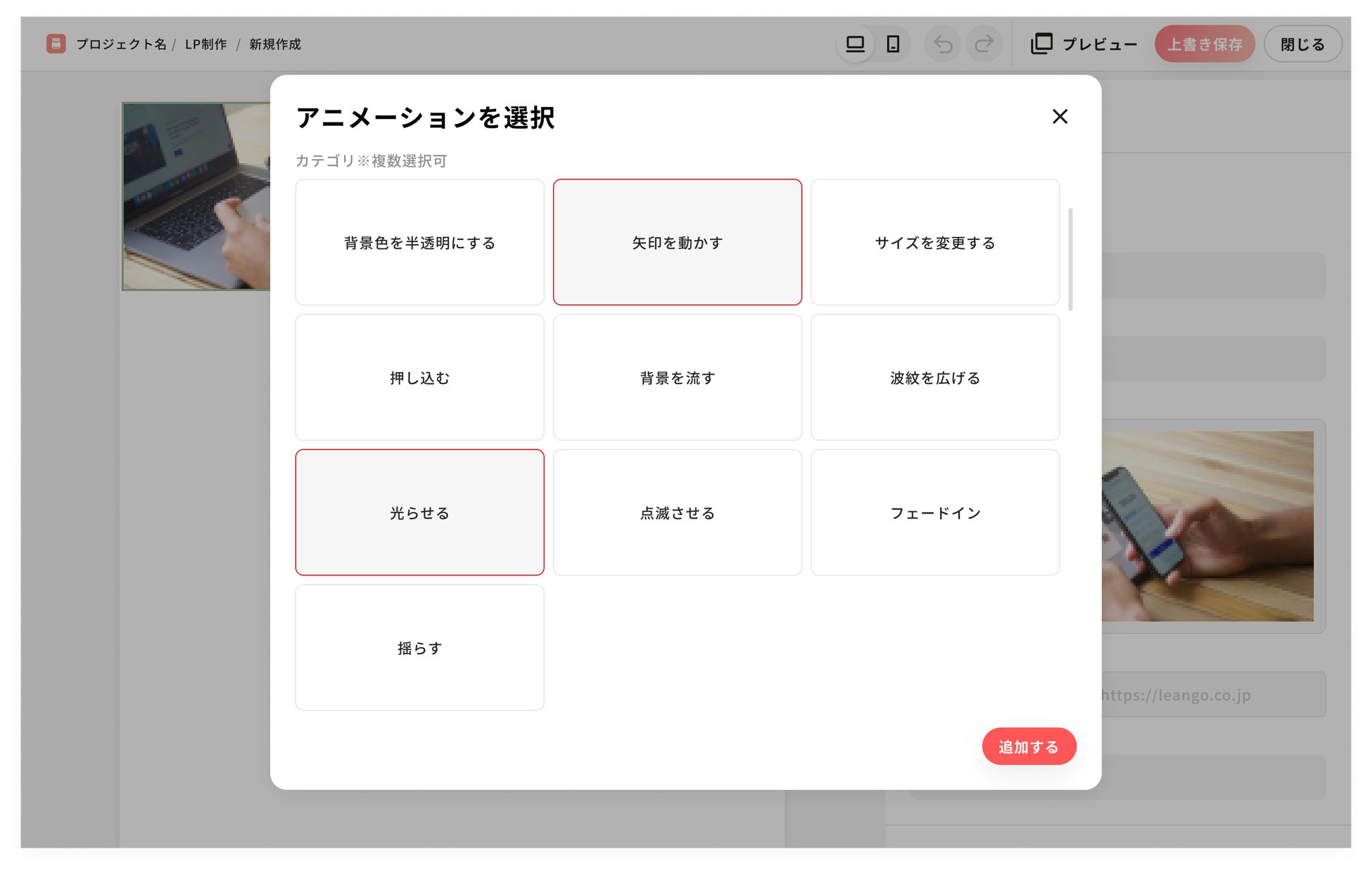Select the 押し込む animation
This screenshot has height=873, width=1372.
[x=419, y=377]
